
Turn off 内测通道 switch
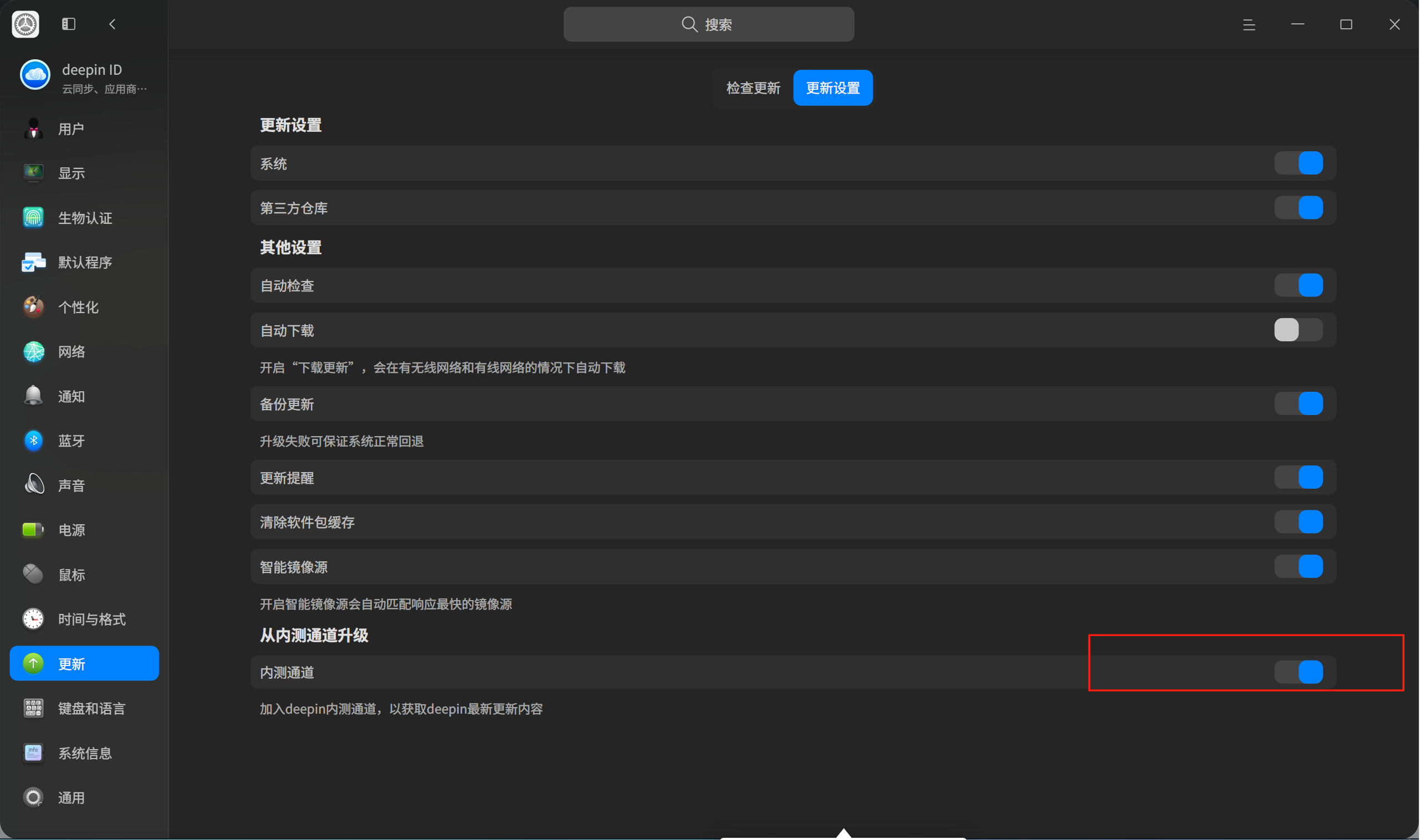pos(1299,673)
